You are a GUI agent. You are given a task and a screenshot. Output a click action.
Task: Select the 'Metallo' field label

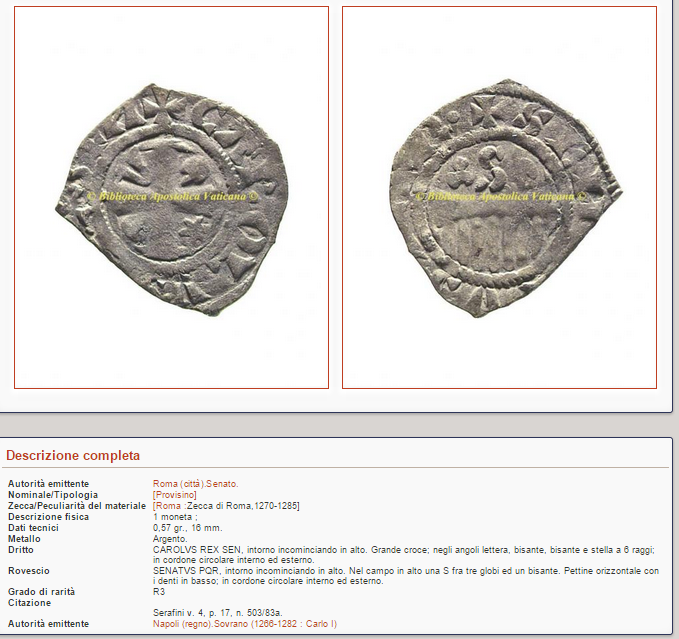pos(24,539)
